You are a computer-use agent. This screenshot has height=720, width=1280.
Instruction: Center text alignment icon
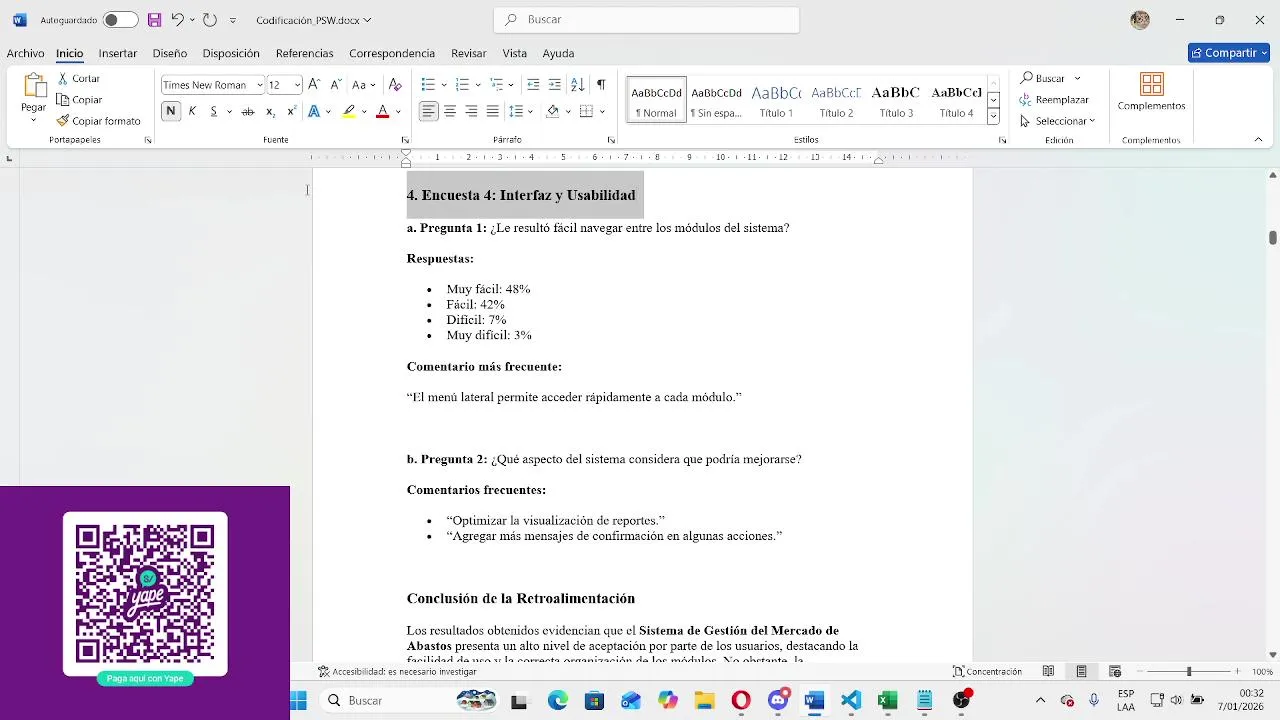450,111
